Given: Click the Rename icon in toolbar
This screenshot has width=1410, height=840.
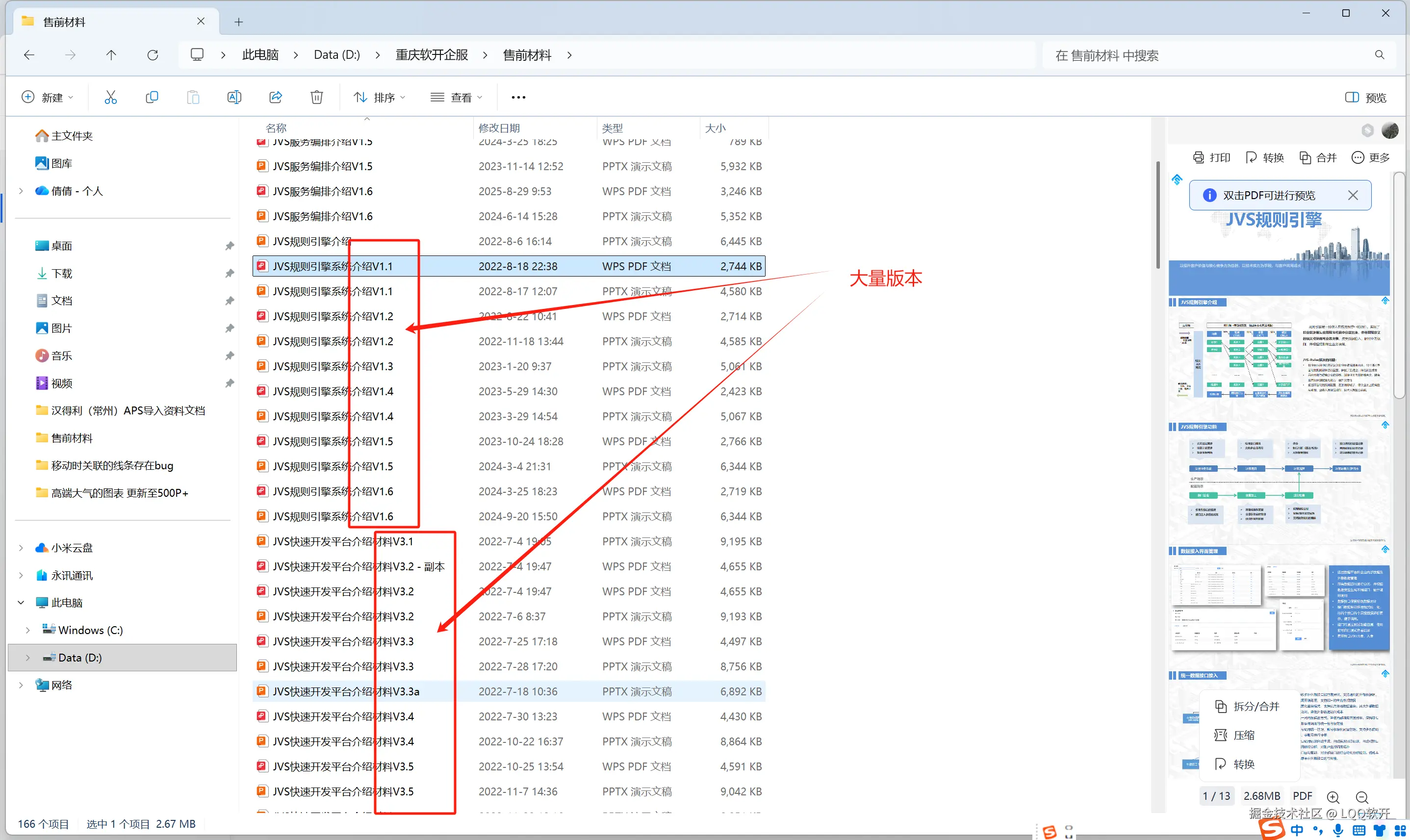Looking at the screenshot, I should click(234, 98).
